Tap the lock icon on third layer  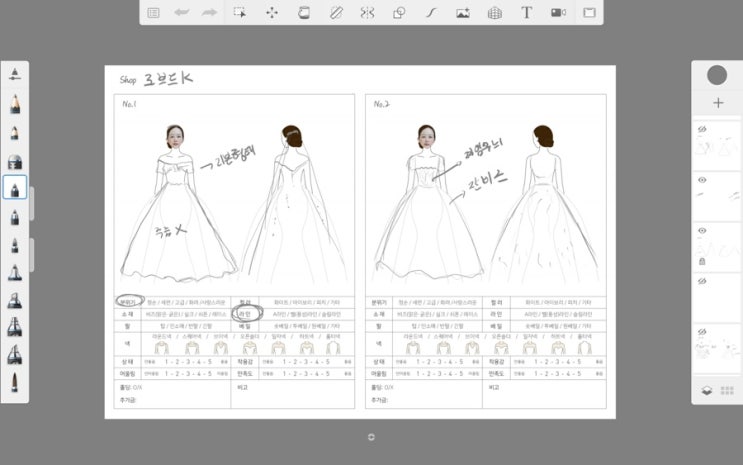pos(702,261)
